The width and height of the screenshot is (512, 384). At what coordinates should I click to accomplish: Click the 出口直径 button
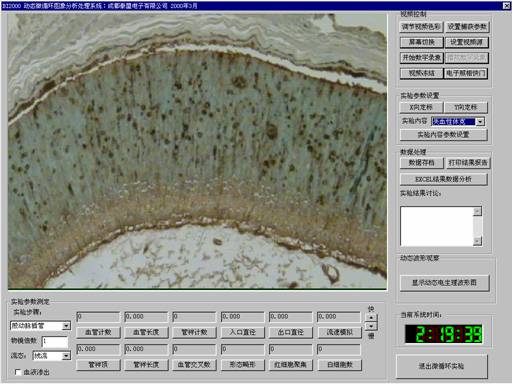(291, 332)
